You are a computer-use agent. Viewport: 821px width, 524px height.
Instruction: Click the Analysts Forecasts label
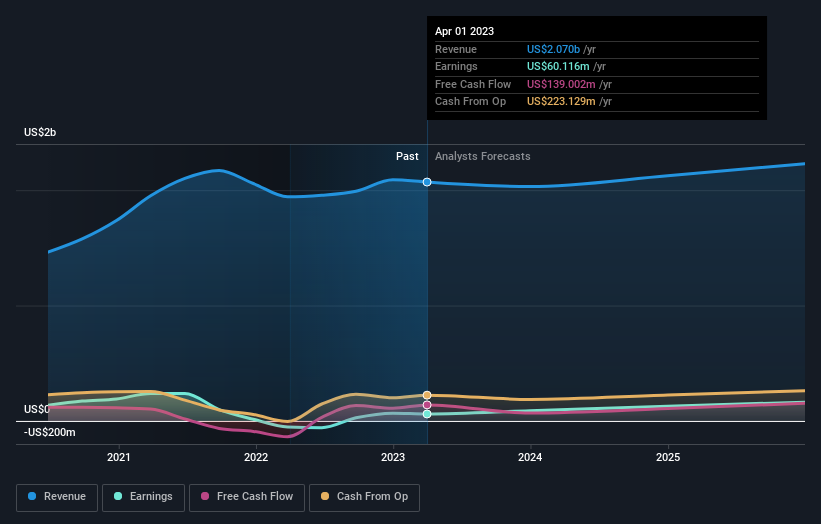483,157
